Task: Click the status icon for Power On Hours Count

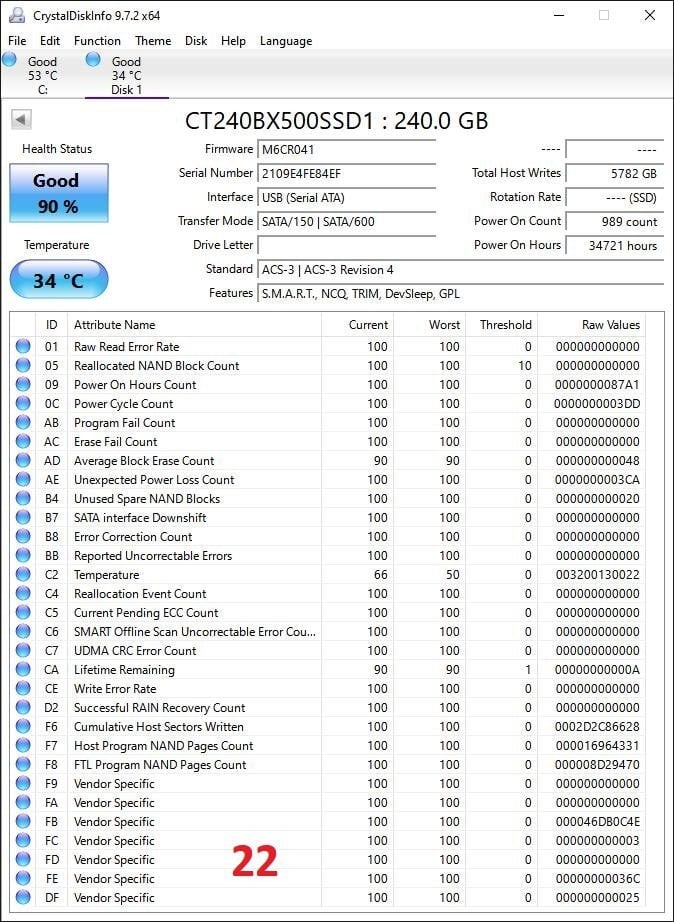Action: click(23, 385)
